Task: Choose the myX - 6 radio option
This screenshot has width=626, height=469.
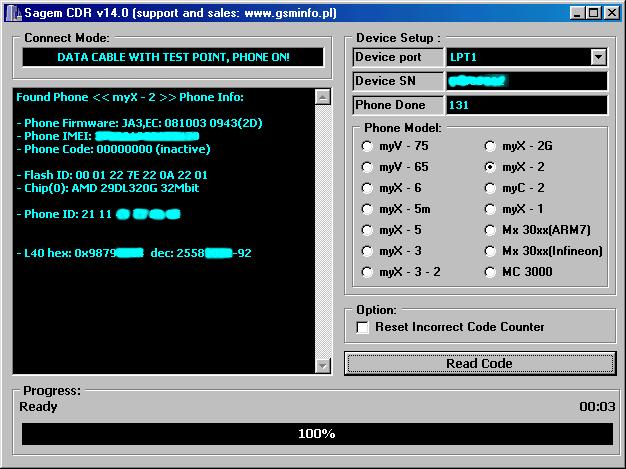Action: [x=367, y=188]
